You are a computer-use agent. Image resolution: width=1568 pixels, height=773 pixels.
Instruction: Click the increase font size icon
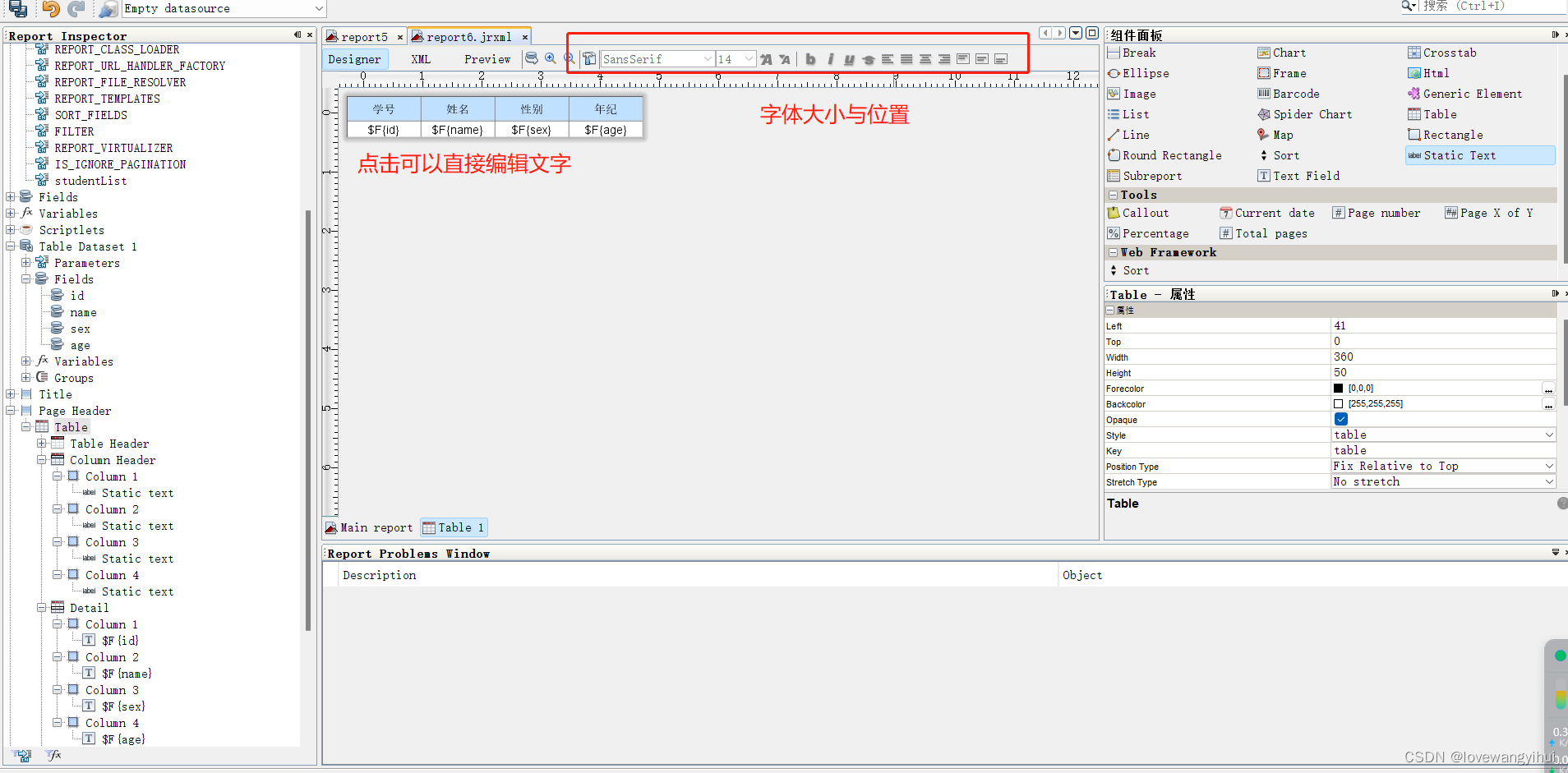point(766,59)
